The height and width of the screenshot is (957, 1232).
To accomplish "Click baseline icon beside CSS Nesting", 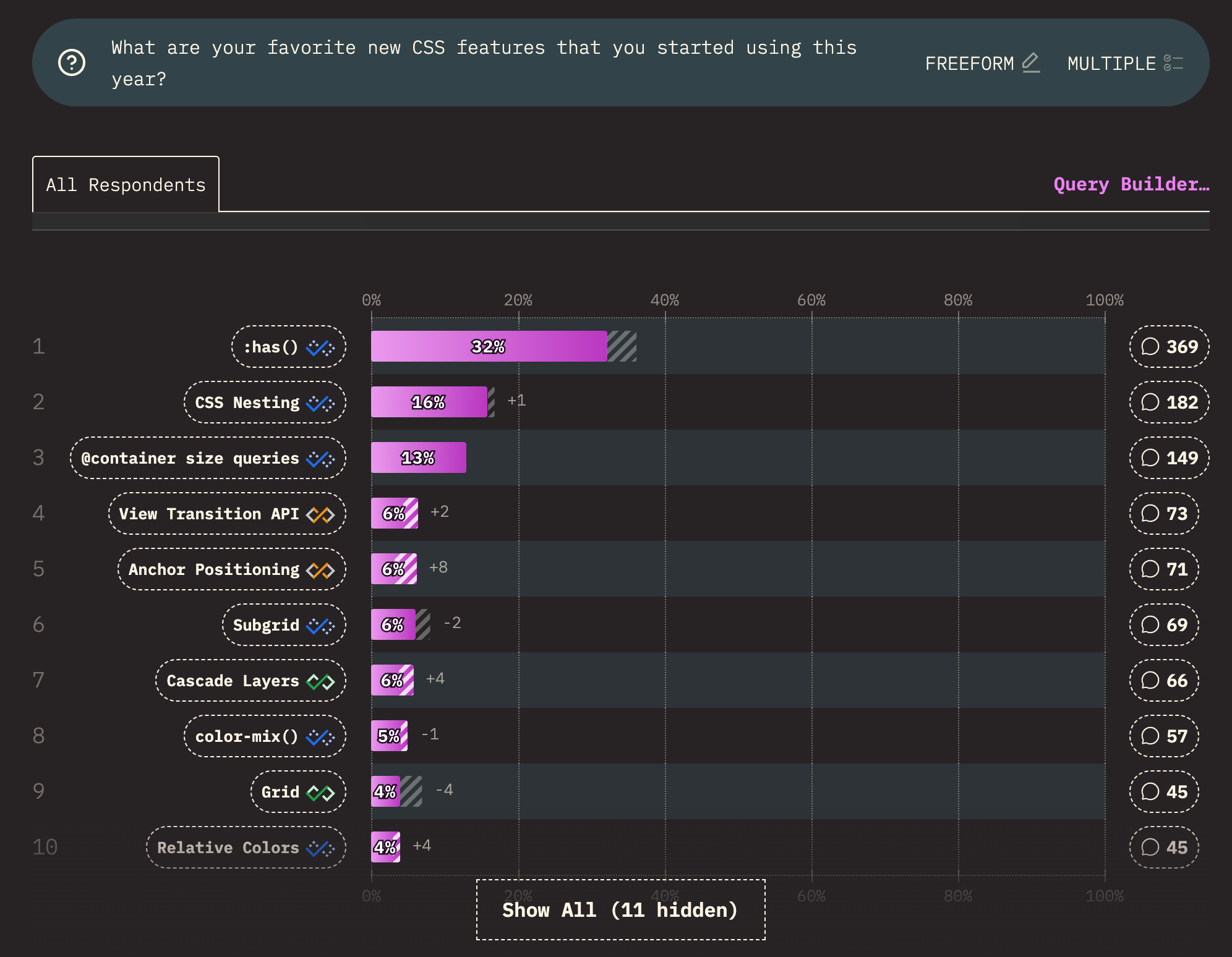I will coord(320,403).
